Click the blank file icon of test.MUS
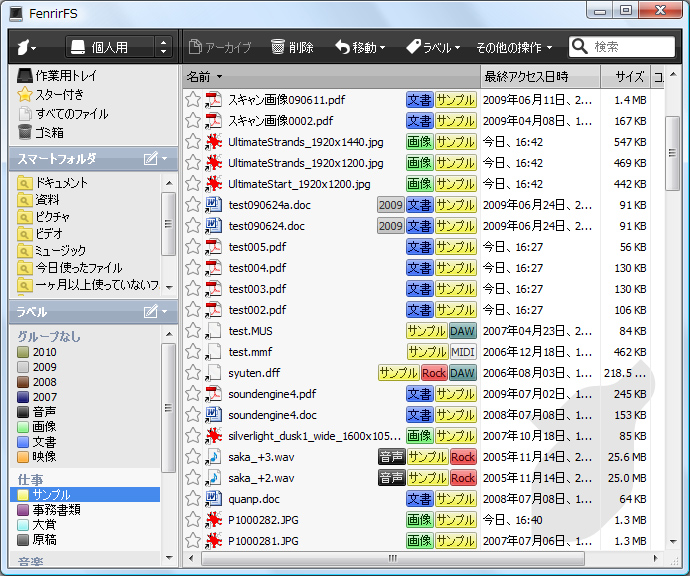The height and width of the screenshot is (576, 690). tap(213, 331)
